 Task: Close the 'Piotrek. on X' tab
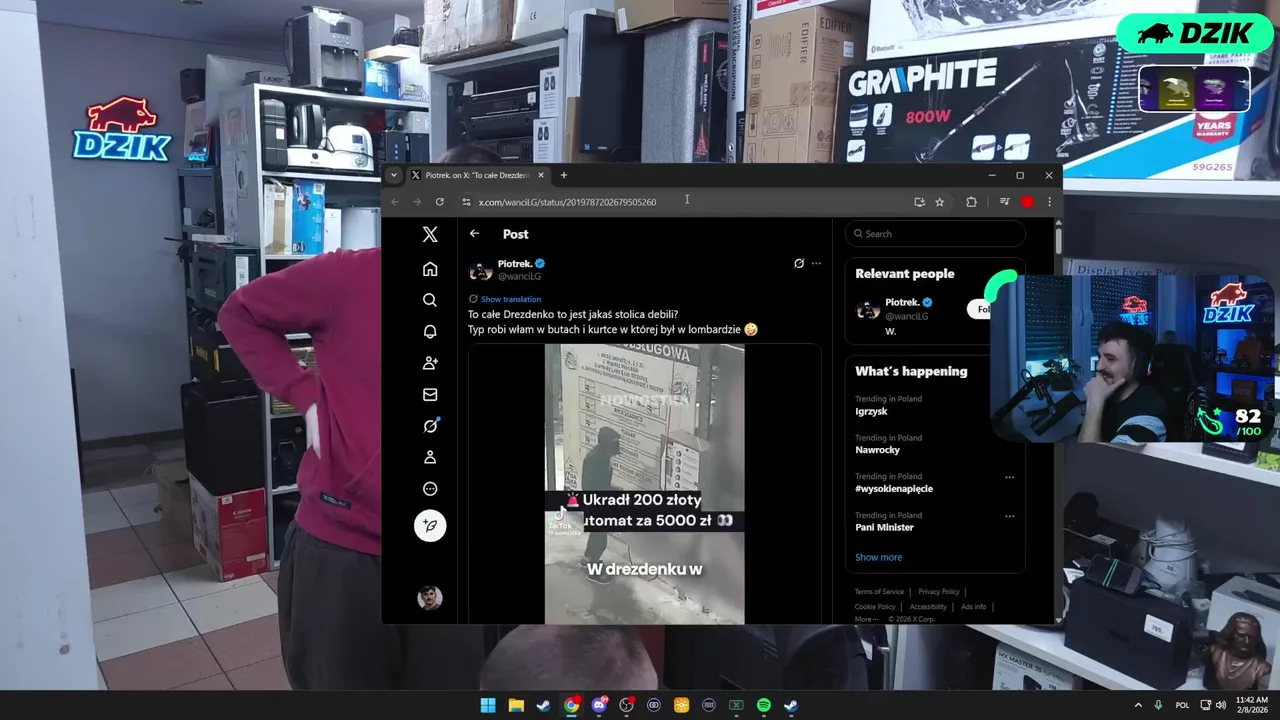pos(541,175)
